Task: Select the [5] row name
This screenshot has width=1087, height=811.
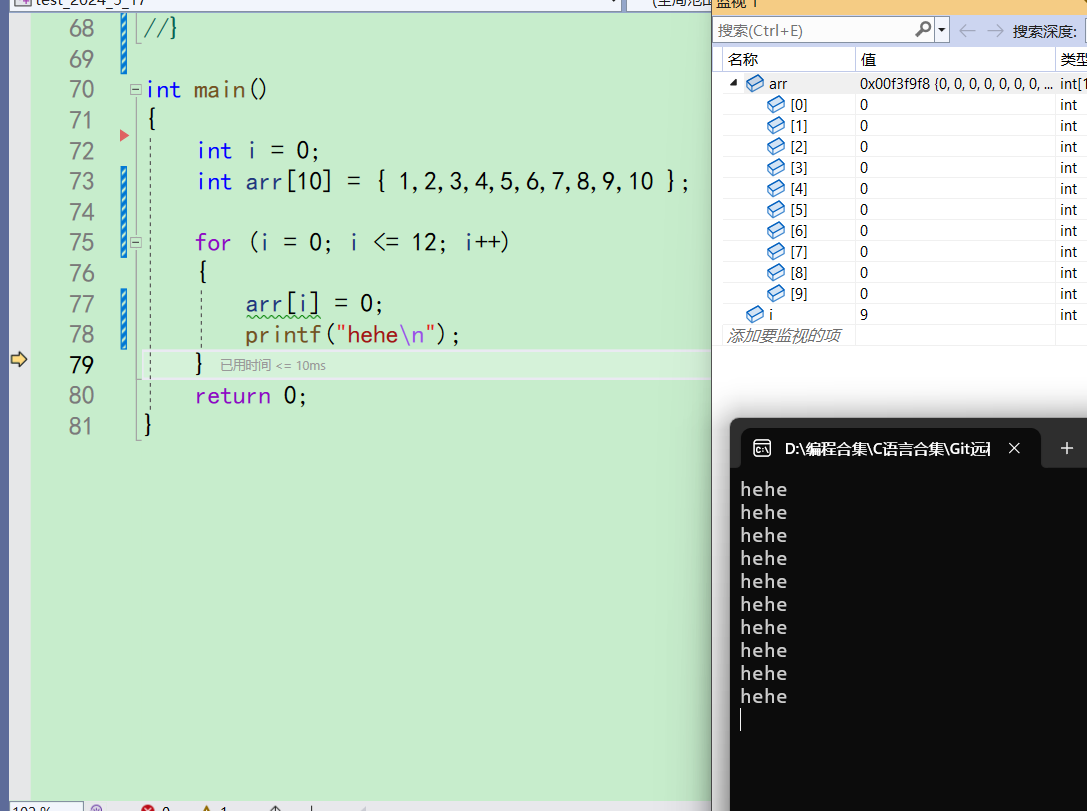Action: (799, 209)
